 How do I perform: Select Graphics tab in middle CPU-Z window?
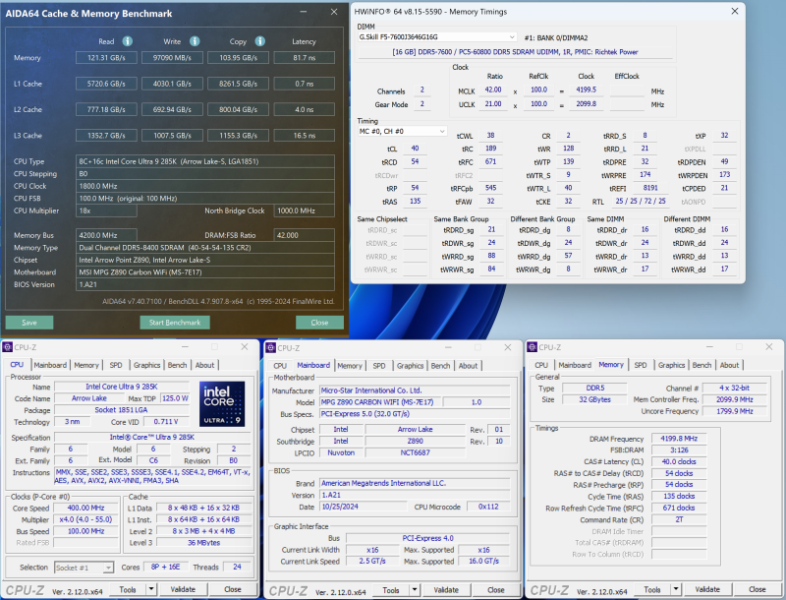point(410,365)
